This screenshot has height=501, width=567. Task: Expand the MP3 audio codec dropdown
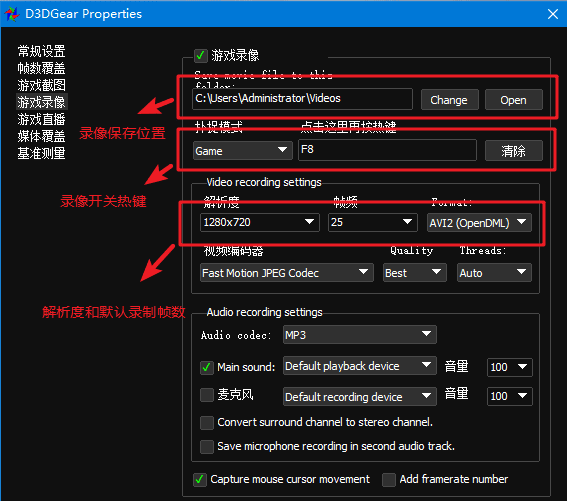point(359,335)
